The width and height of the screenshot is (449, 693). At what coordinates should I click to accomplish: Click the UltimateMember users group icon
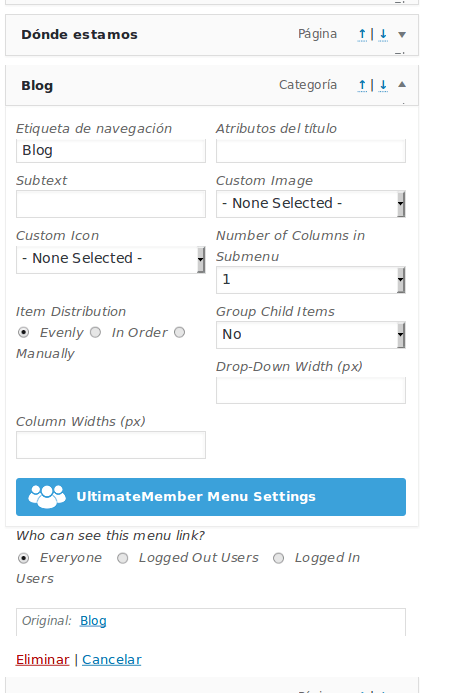pyautogui.click(x=47, y=496)
